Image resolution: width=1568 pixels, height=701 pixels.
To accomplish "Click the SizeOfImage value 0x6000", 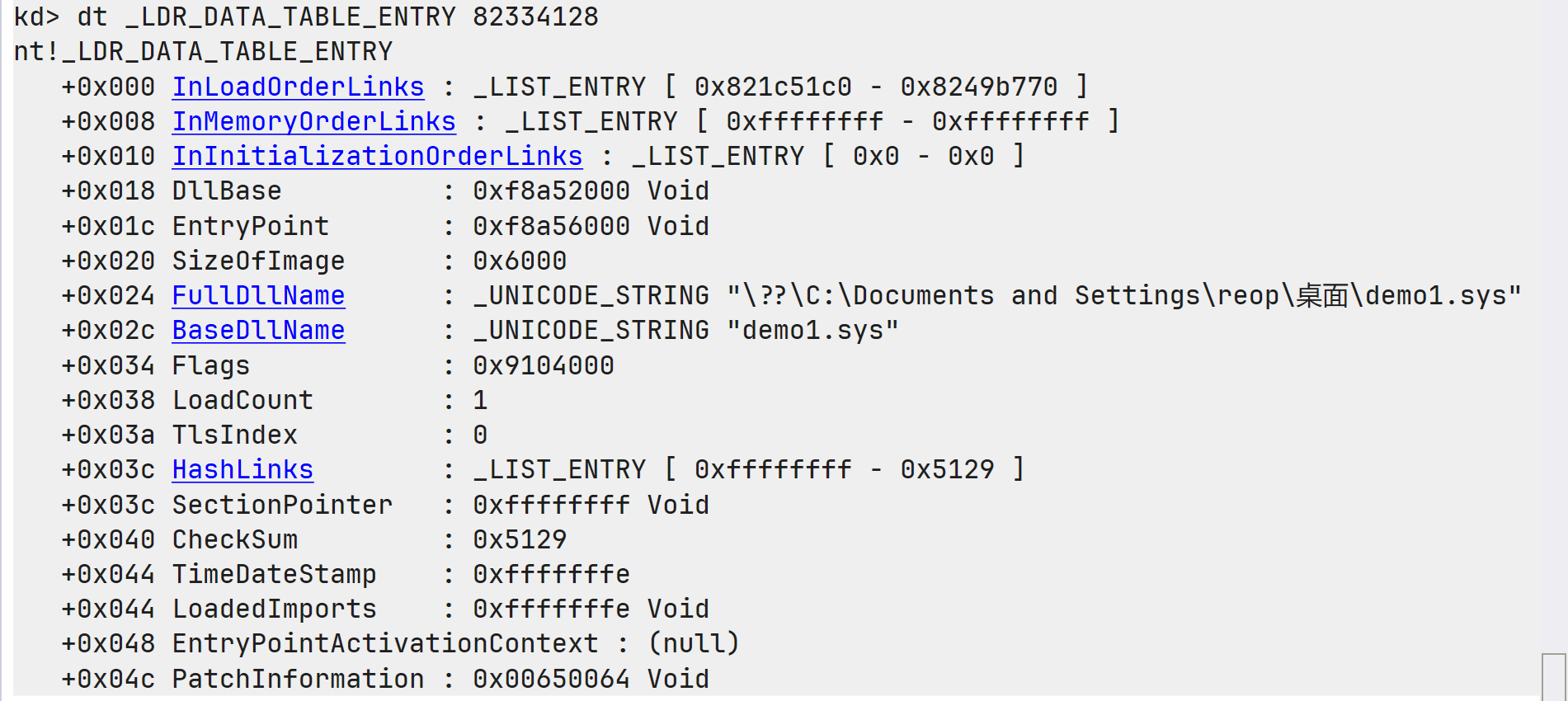I will coord(520,261).
